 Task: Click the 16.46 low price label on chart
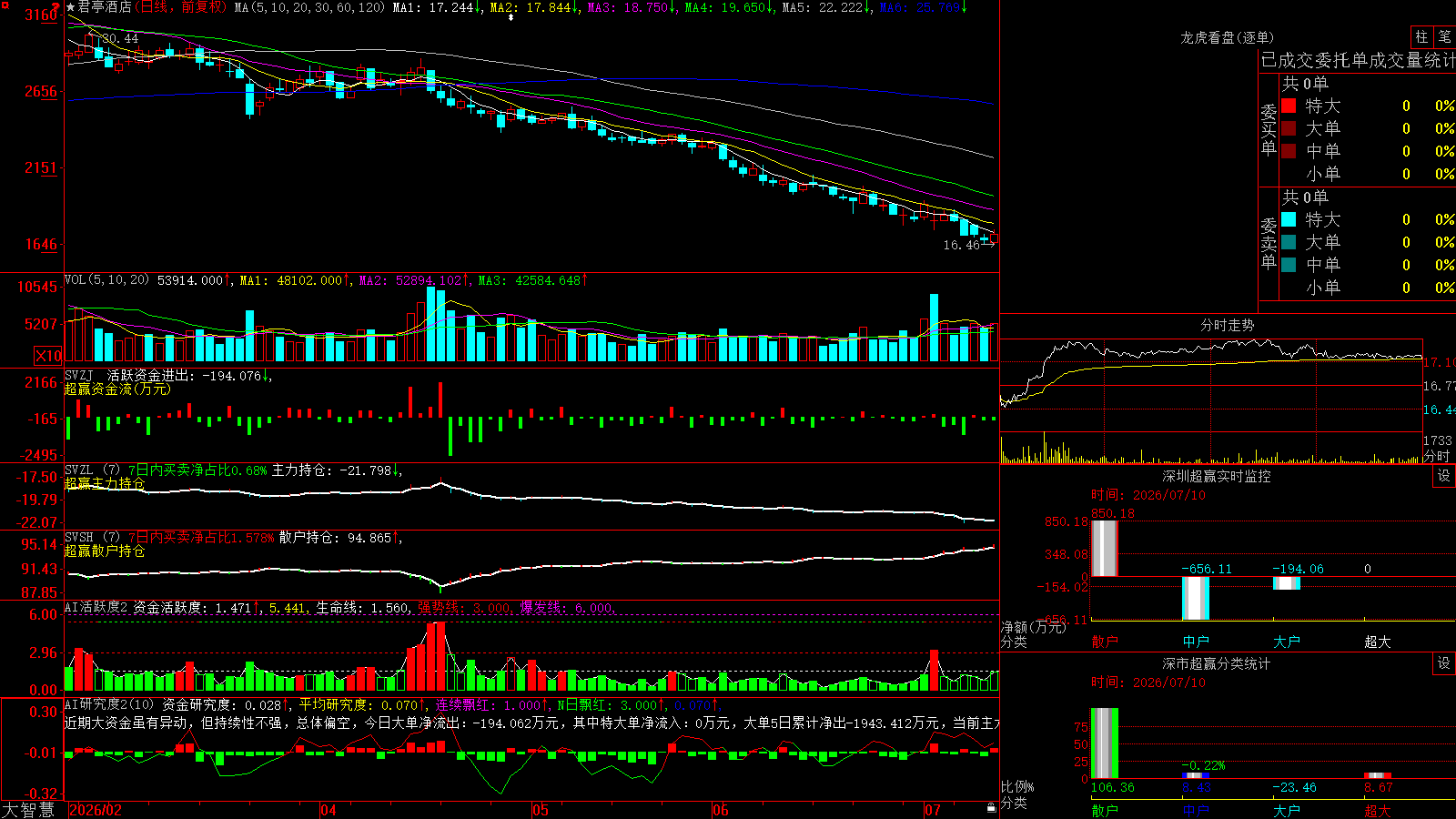coord(961,245)
